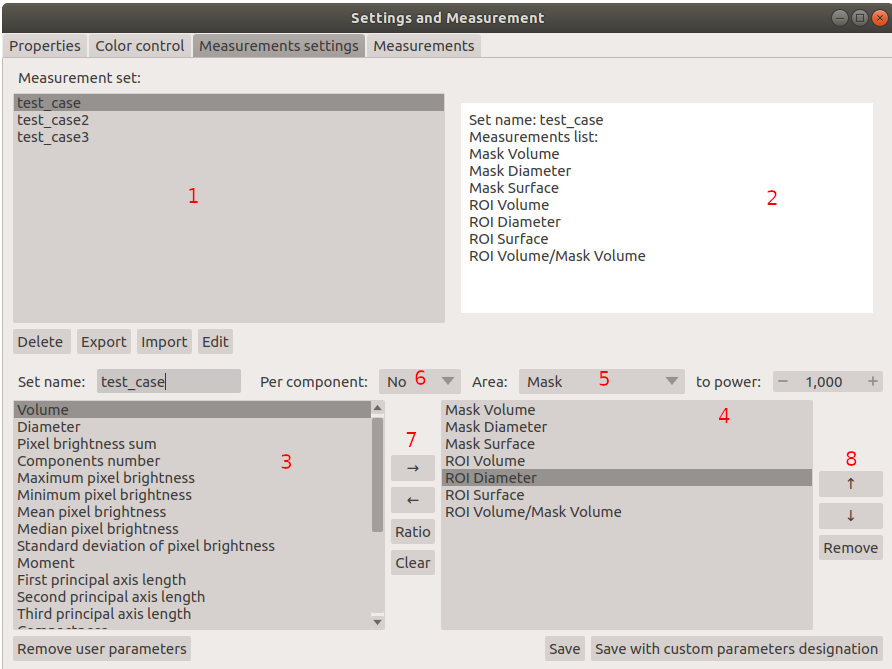Select Median pixel brightness item

[x=192, y=529]
